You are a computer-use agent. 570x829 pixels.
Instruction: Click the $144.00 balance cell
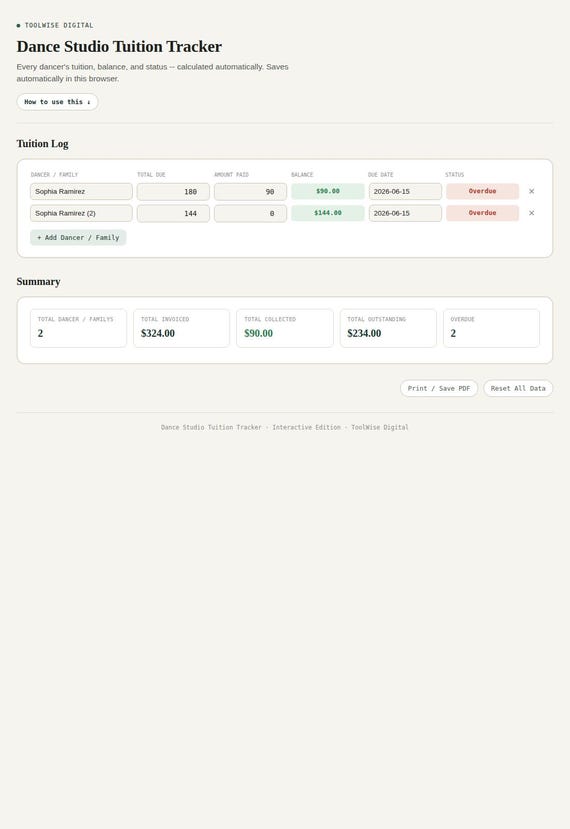pos(328,213)
